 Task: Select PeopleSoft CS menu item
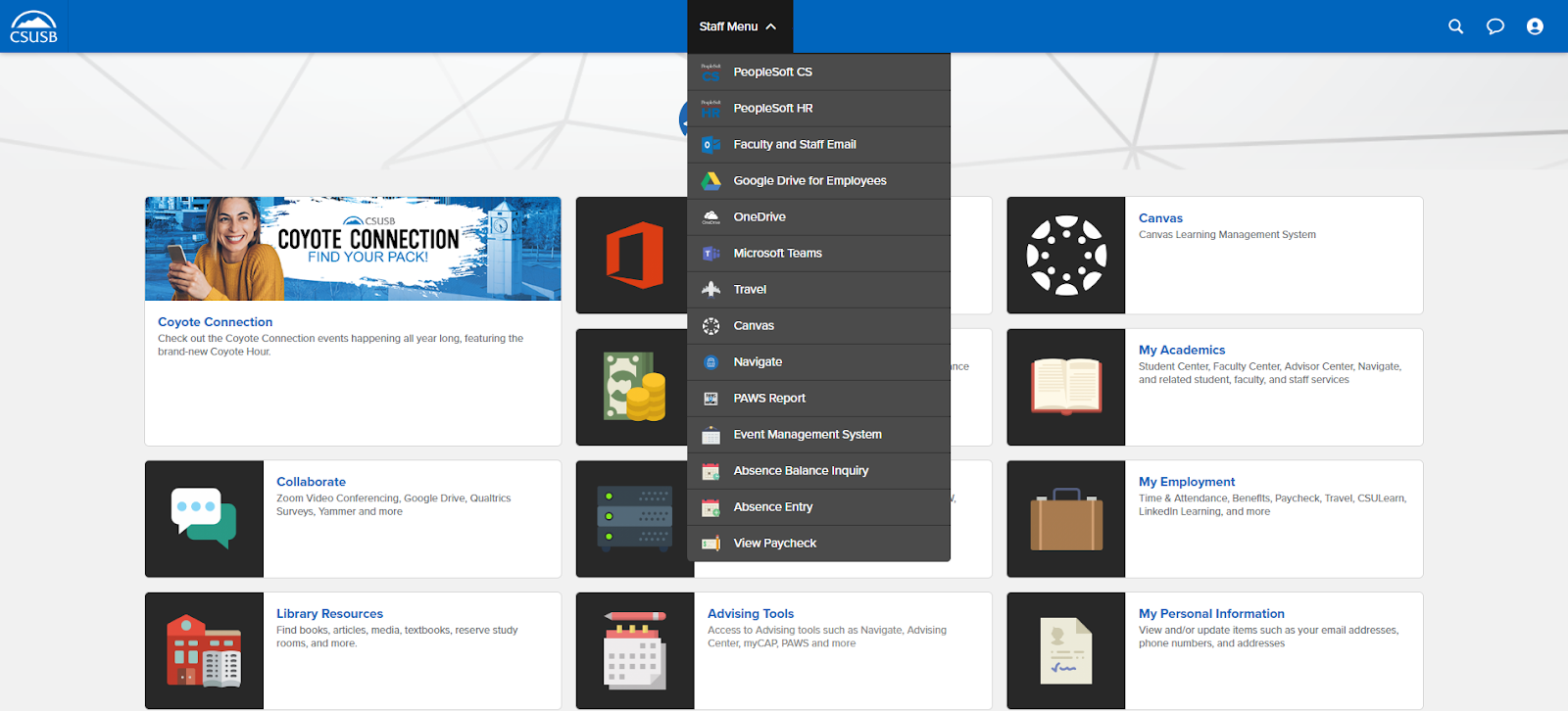(819, 72)
